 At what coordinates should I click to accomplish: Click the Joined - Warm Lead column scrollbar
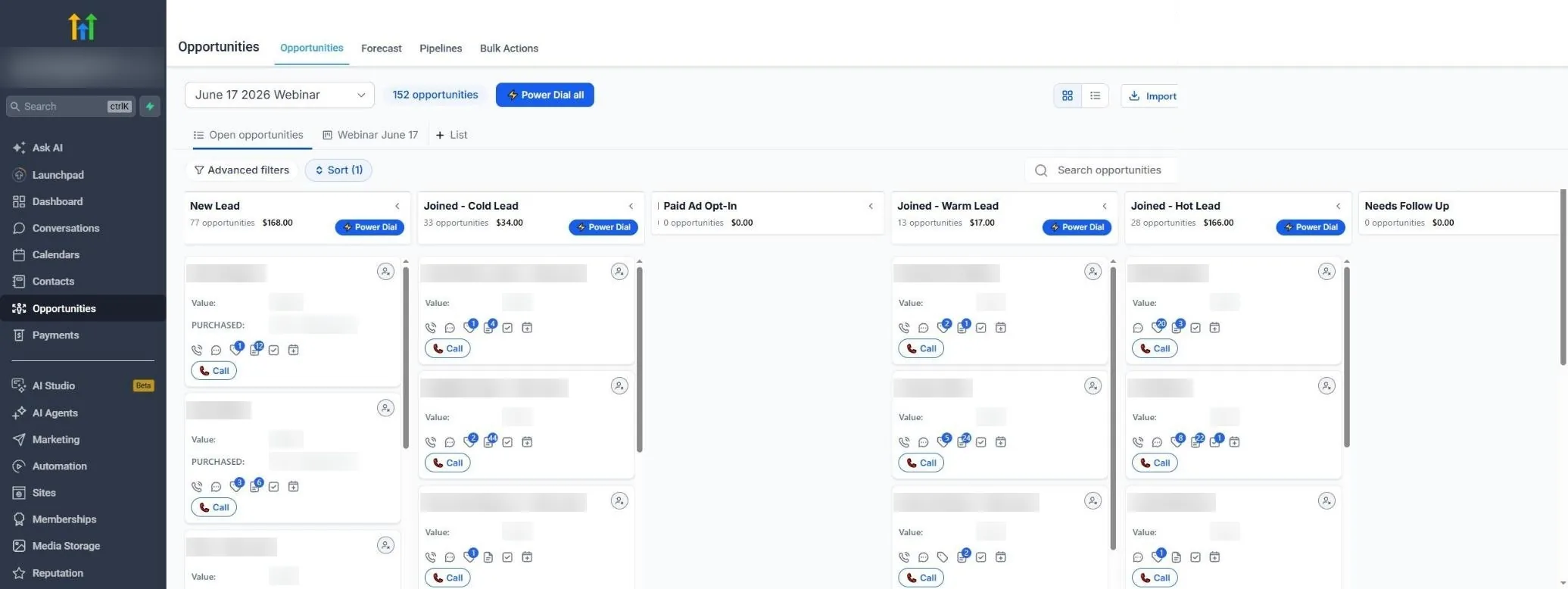tap(1113, 407)
